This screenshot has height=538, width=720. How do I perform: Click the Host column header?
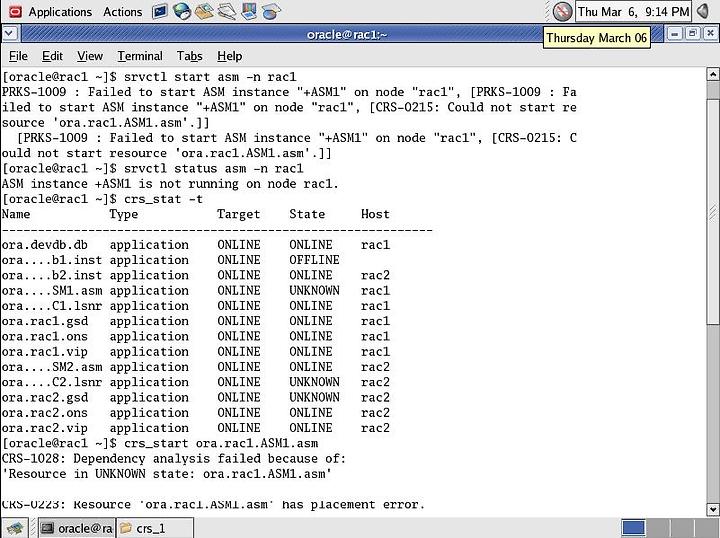coord(375,214)
